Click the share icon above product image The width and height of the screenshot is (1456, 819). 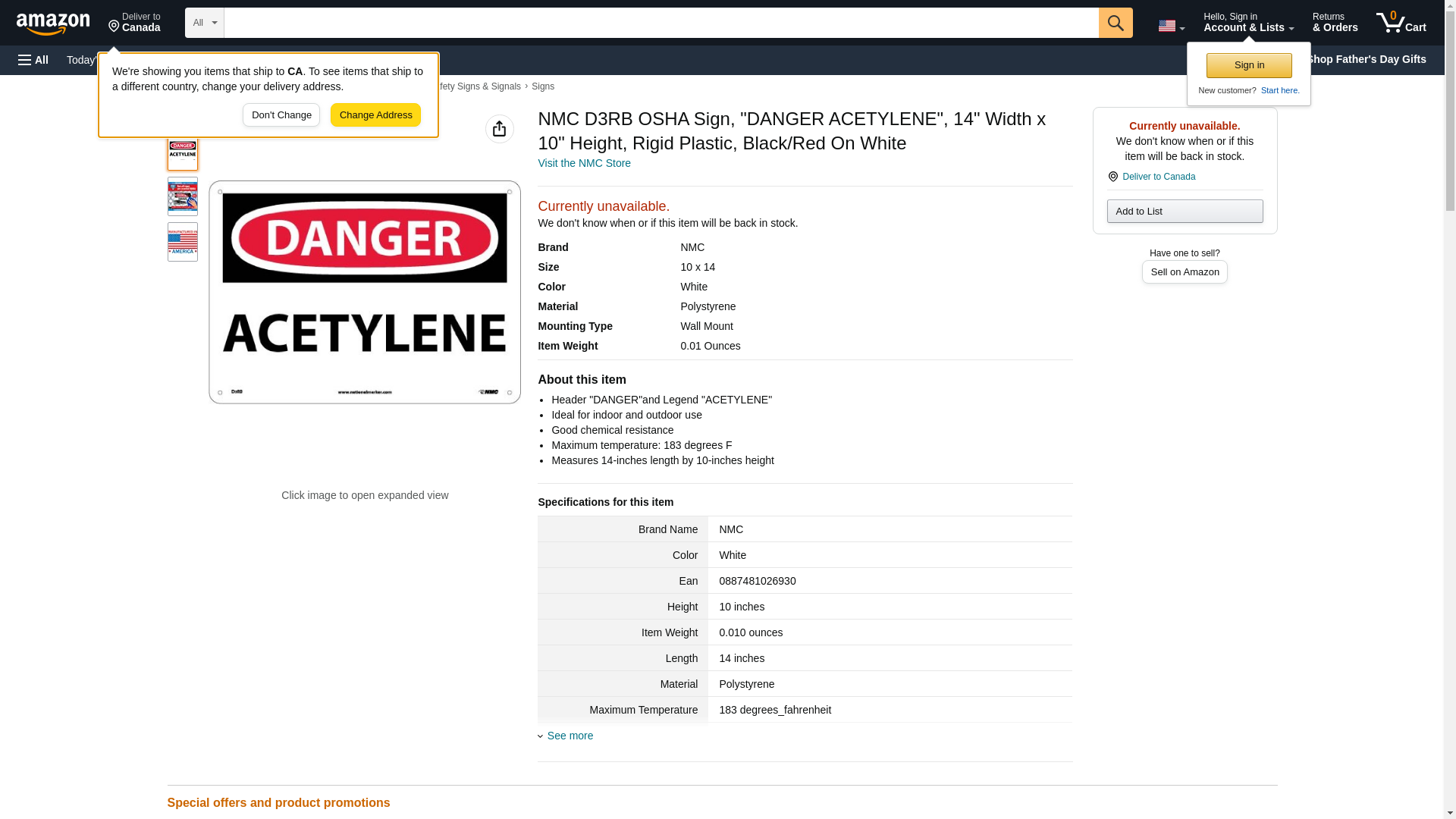click(499, 129)
